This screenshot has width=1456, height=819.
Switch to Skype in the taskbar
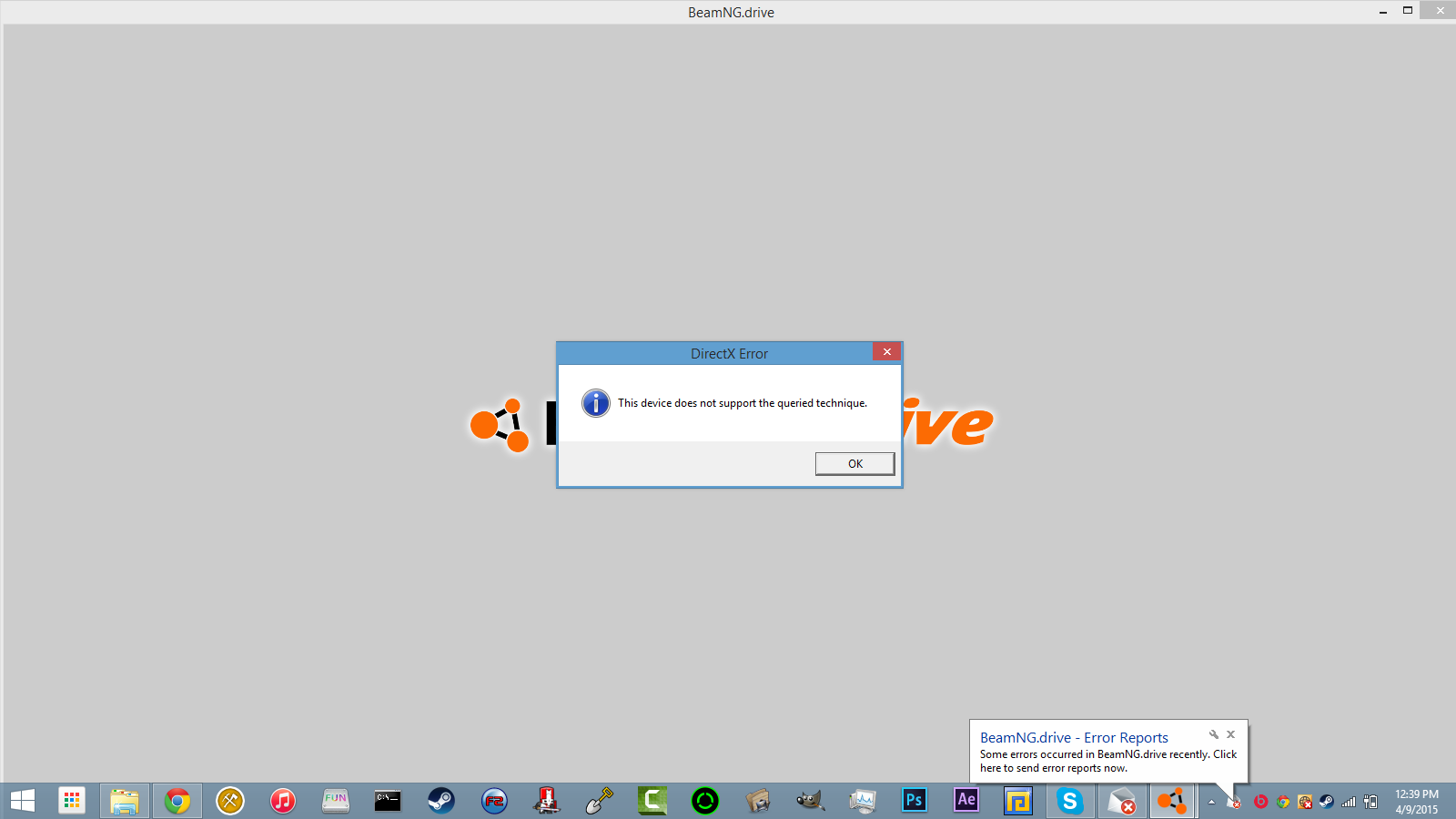(1070, 801)
